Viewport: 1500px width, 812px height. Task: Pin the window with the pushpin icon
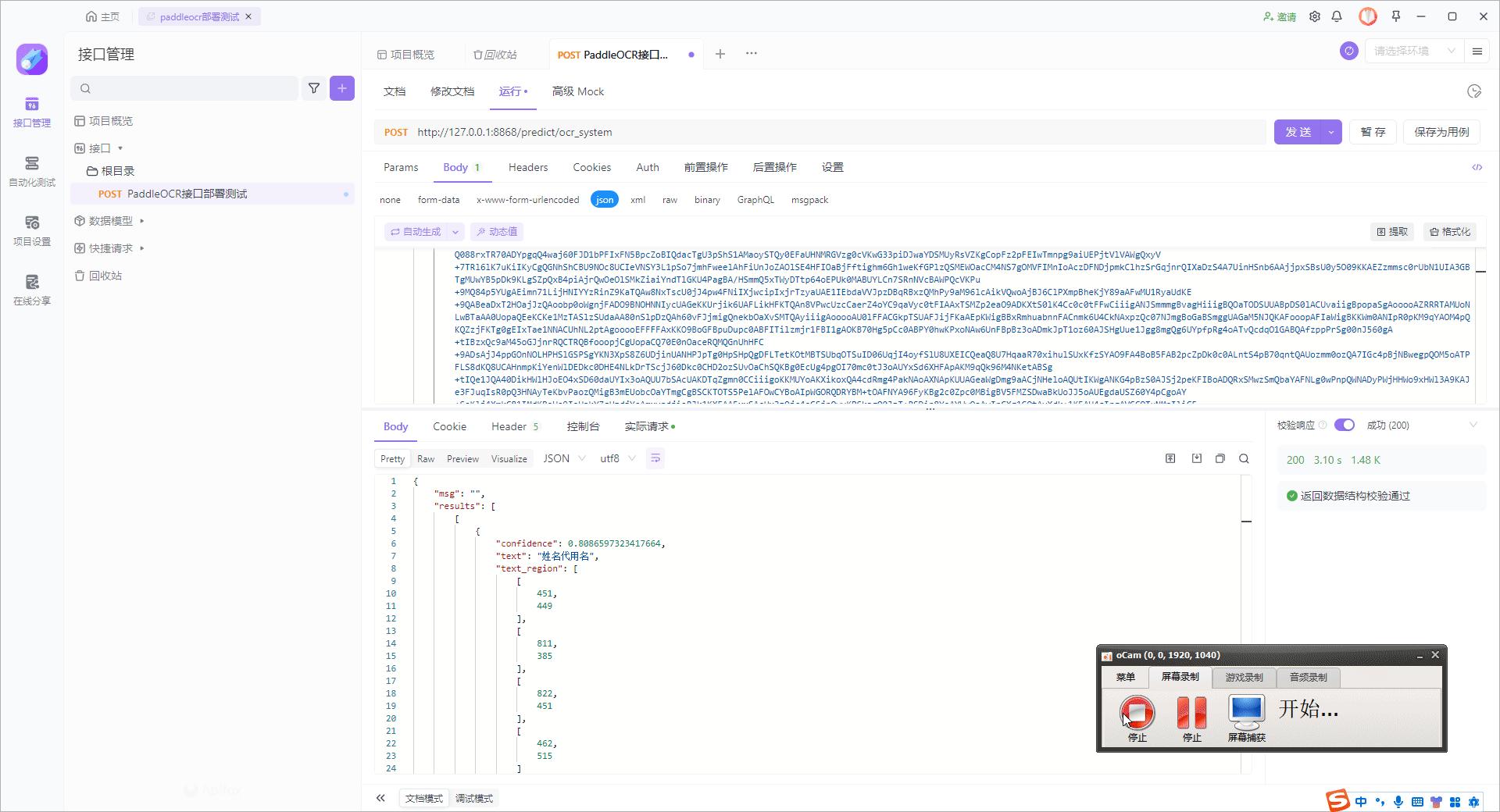[1396, 16]
